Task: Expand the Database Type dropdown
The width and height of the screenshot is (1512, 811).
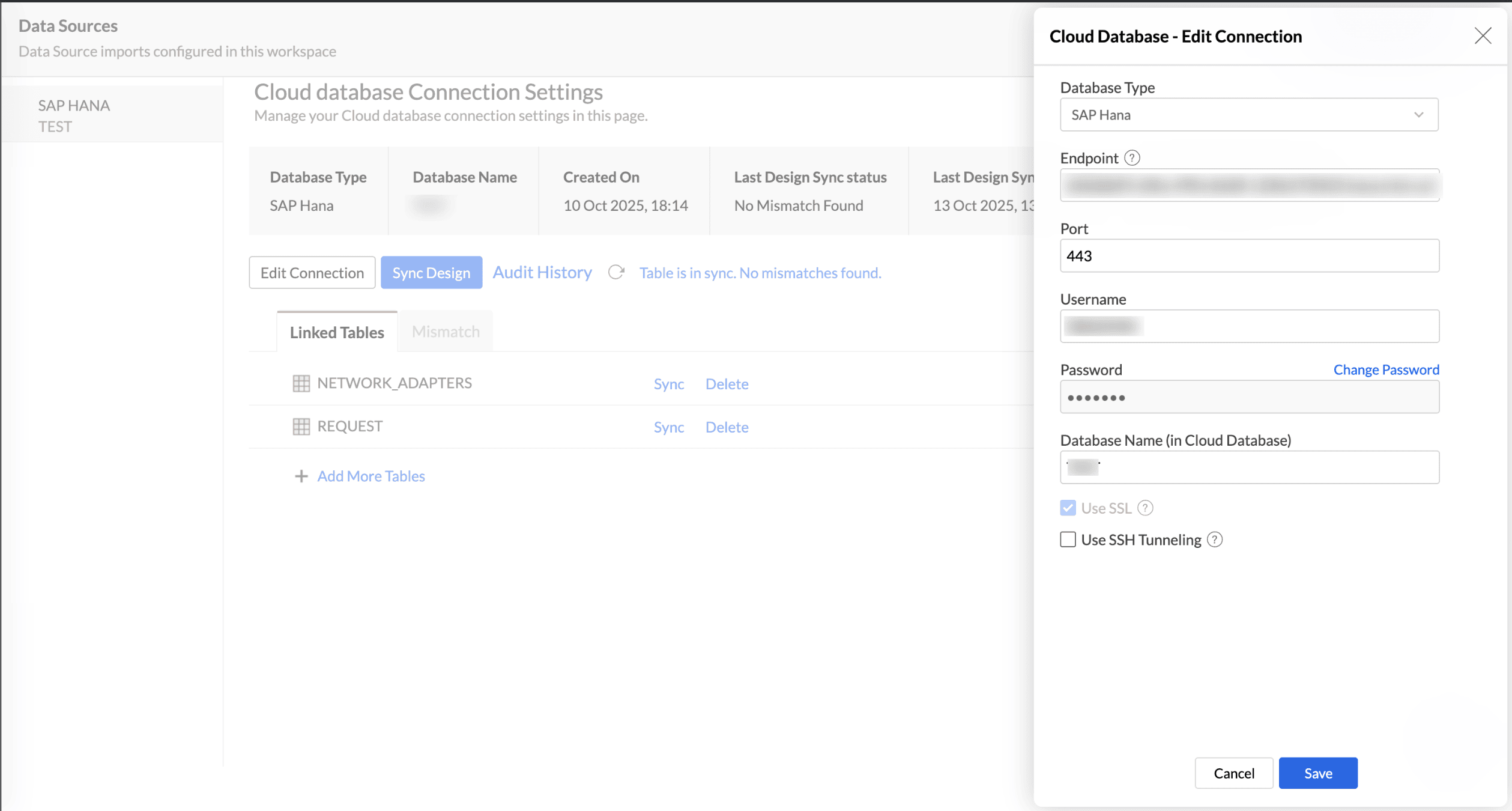Action: tap(1249, 115)
